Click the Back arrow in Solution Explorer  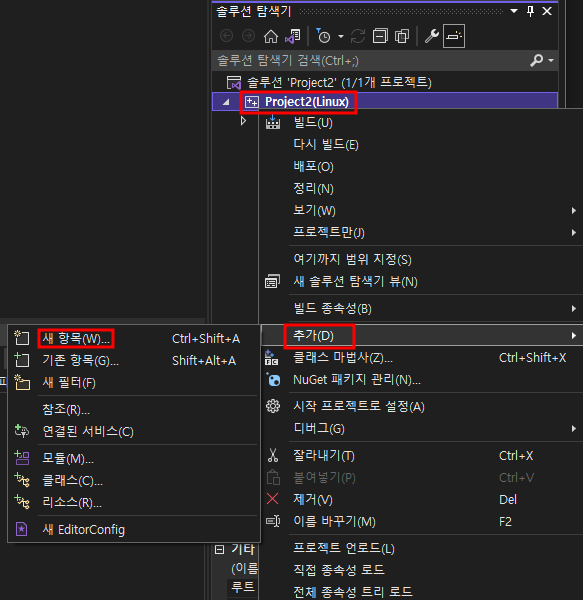tap(226, 36)
